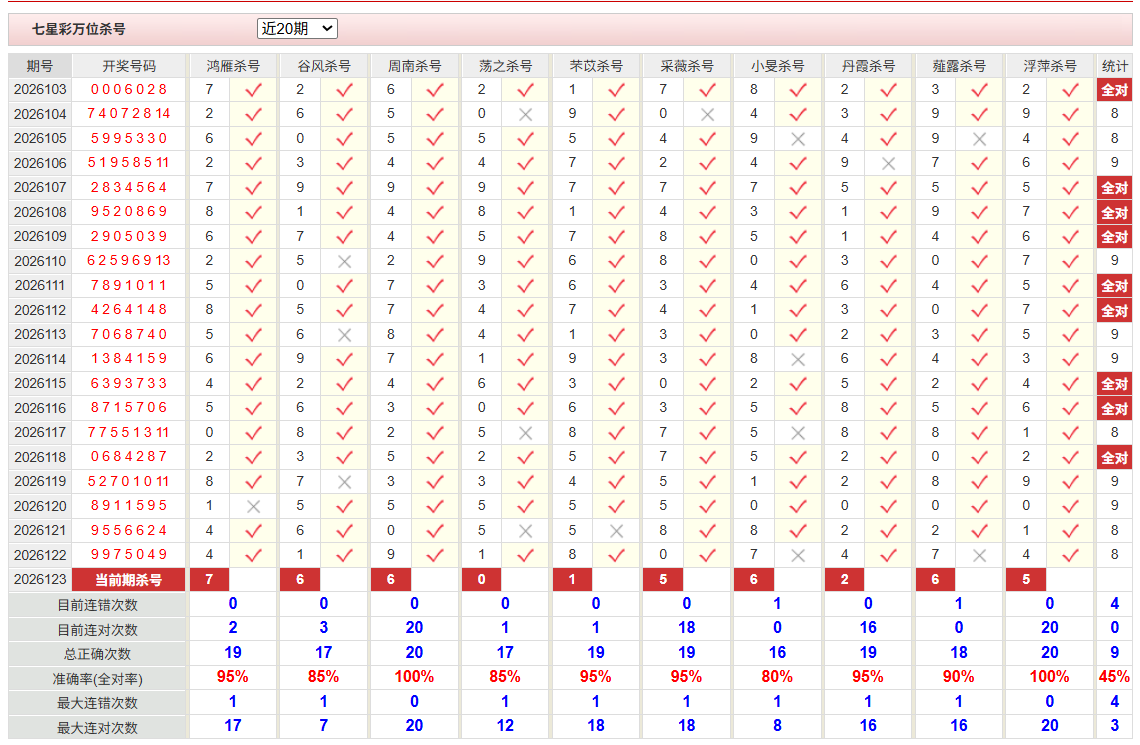
Task: Click the red 2 under 丹霞杀号 in row 2026123
Action: (844, 579)
